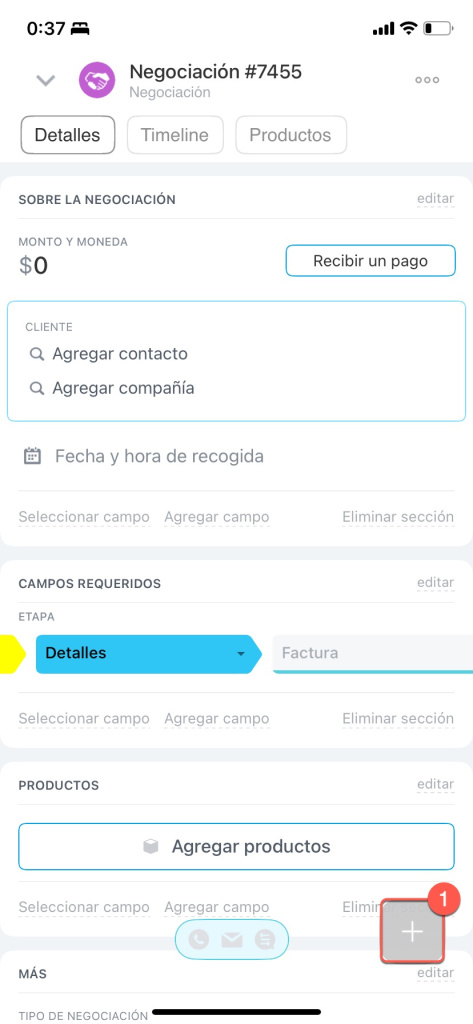The width and height of the screenshot is (473, 1024).
Task: Edit the Sobre la negociación section
Action: click(435, 199)
